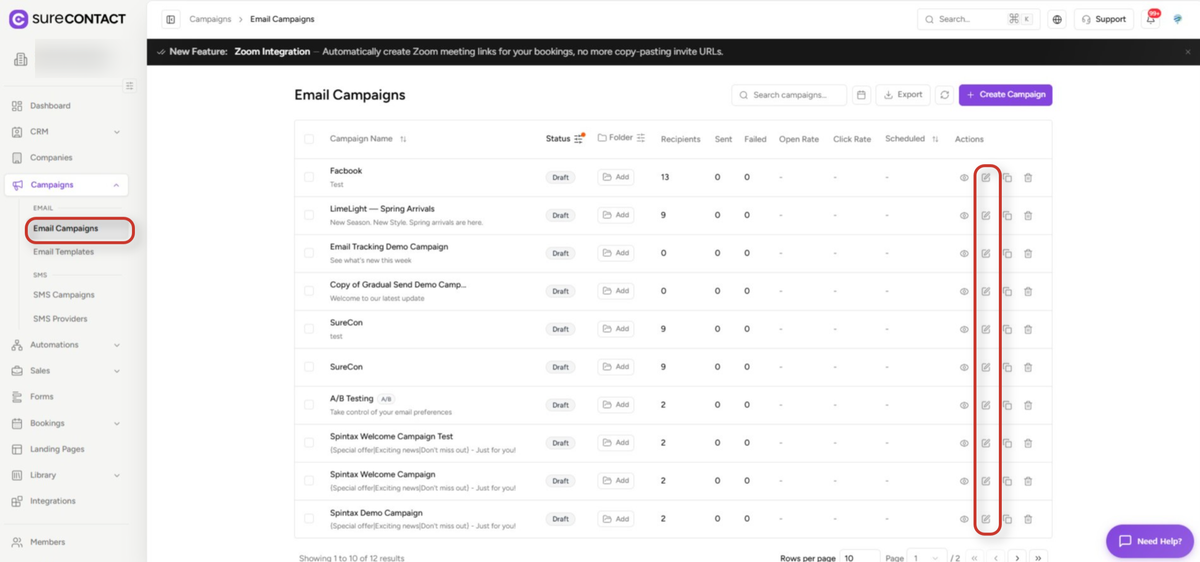
Task: Expand the Sales menu
Action: point(117,371)
